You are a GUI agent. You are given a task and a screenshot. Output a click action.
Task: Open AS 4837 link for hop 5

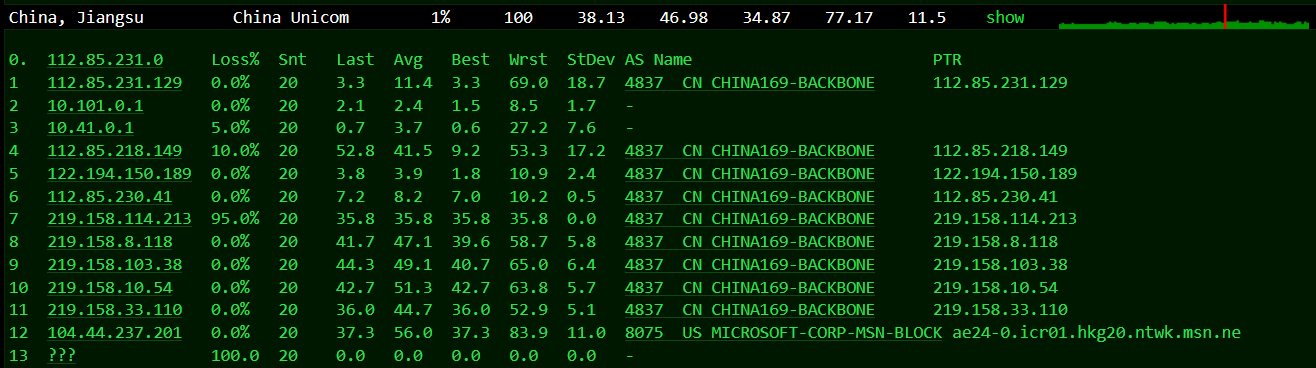point(750,173)
